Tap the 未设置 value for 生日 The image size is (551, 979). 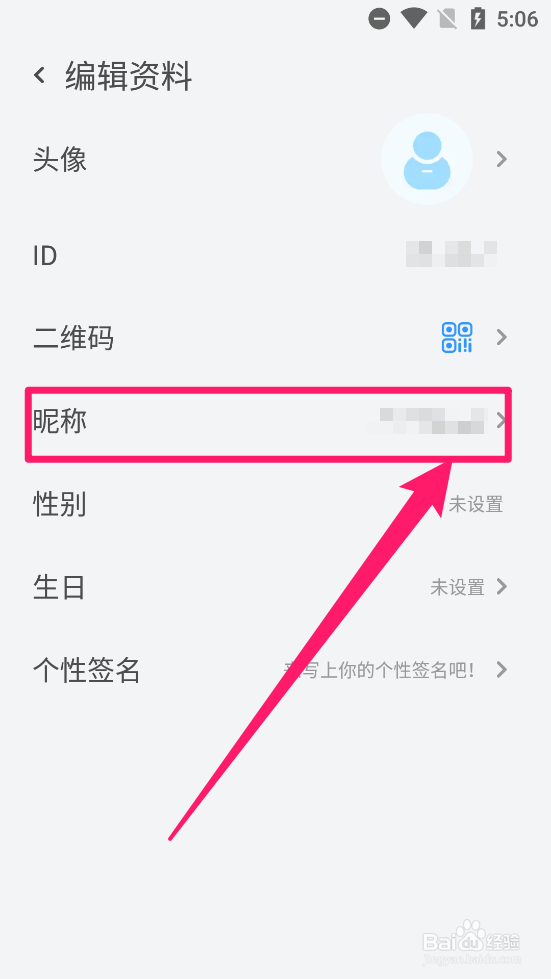[x=457, y=587]
